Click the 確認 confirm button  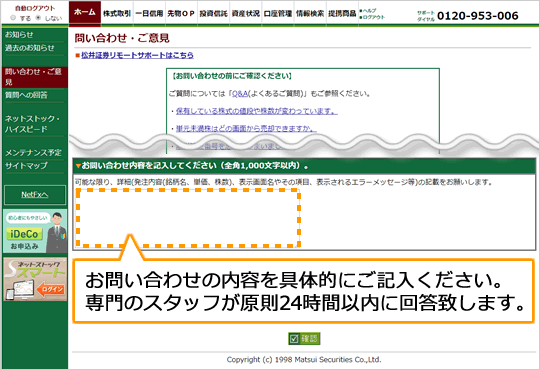click(x=304, y=339)
